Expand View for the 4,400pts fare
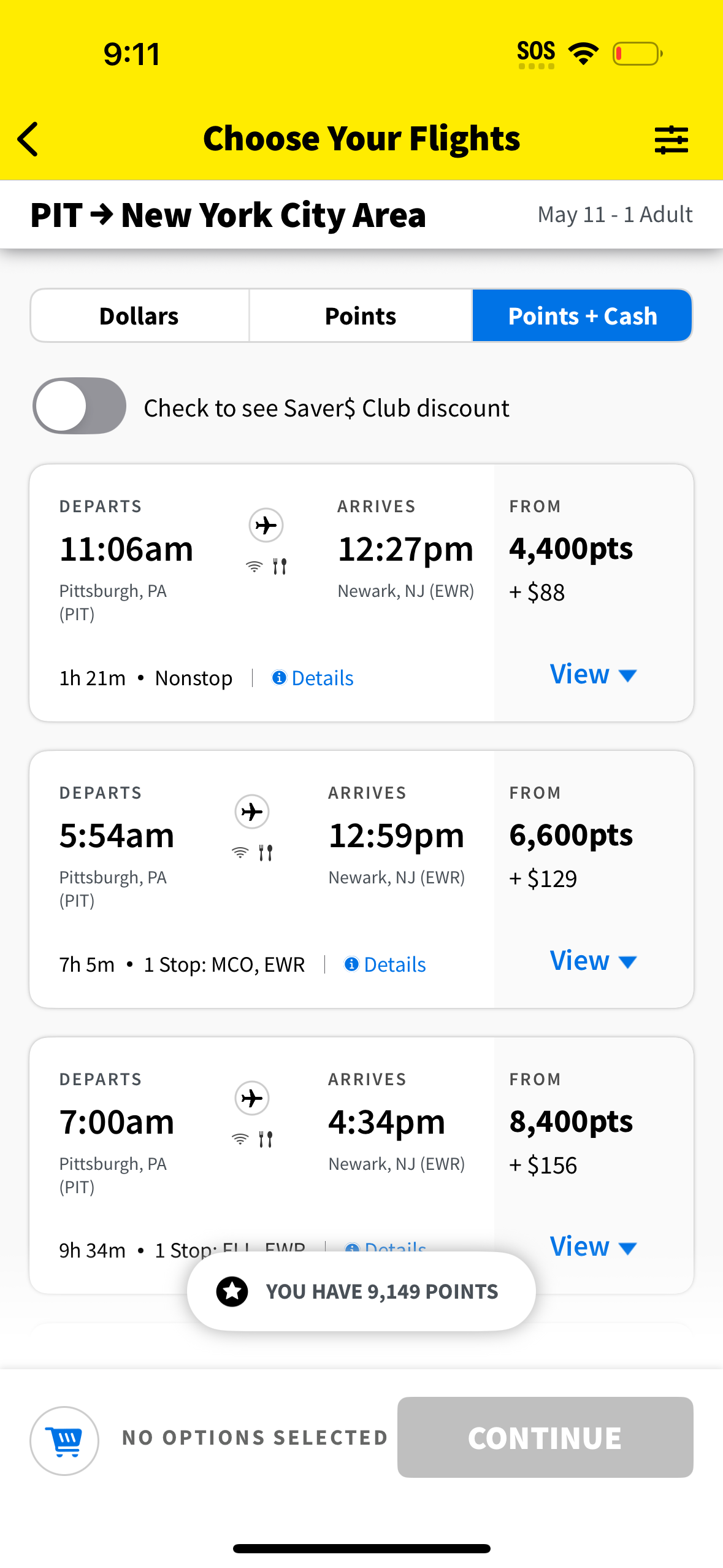 tap(592, 674)
